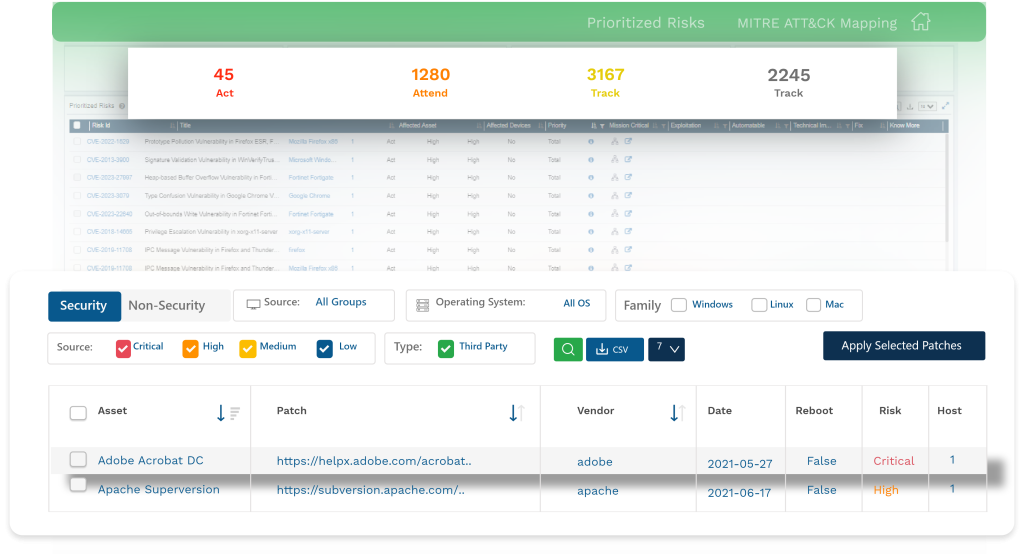Click the sort icon in Patch column

tap(516, 412)
